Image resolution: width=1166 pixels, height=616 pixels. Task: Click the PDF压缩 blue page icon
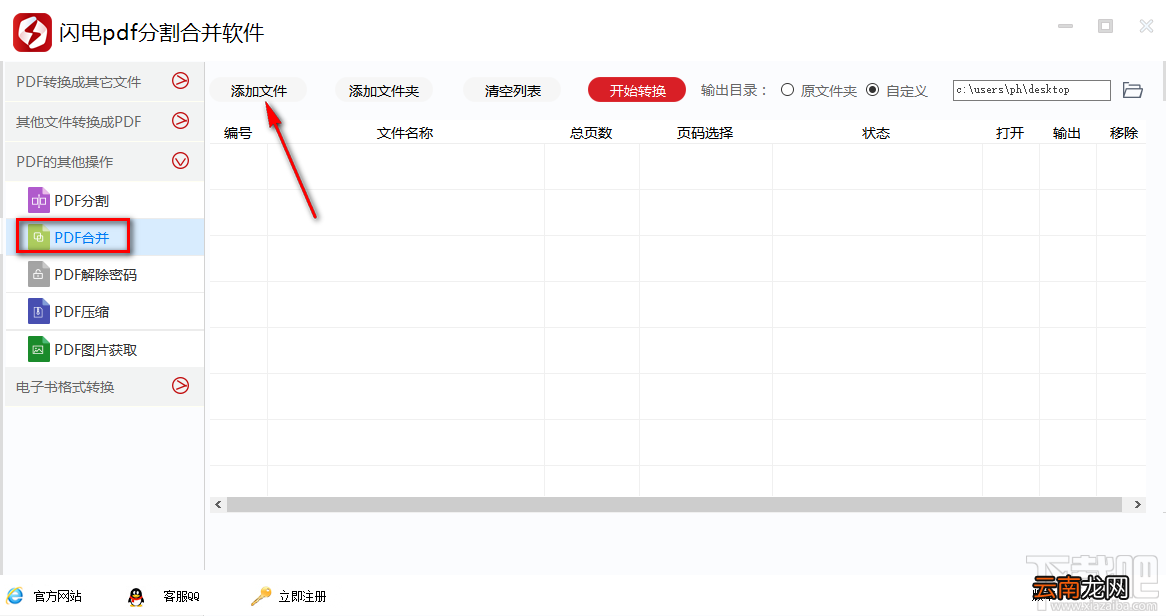click(x=39, y=312)
